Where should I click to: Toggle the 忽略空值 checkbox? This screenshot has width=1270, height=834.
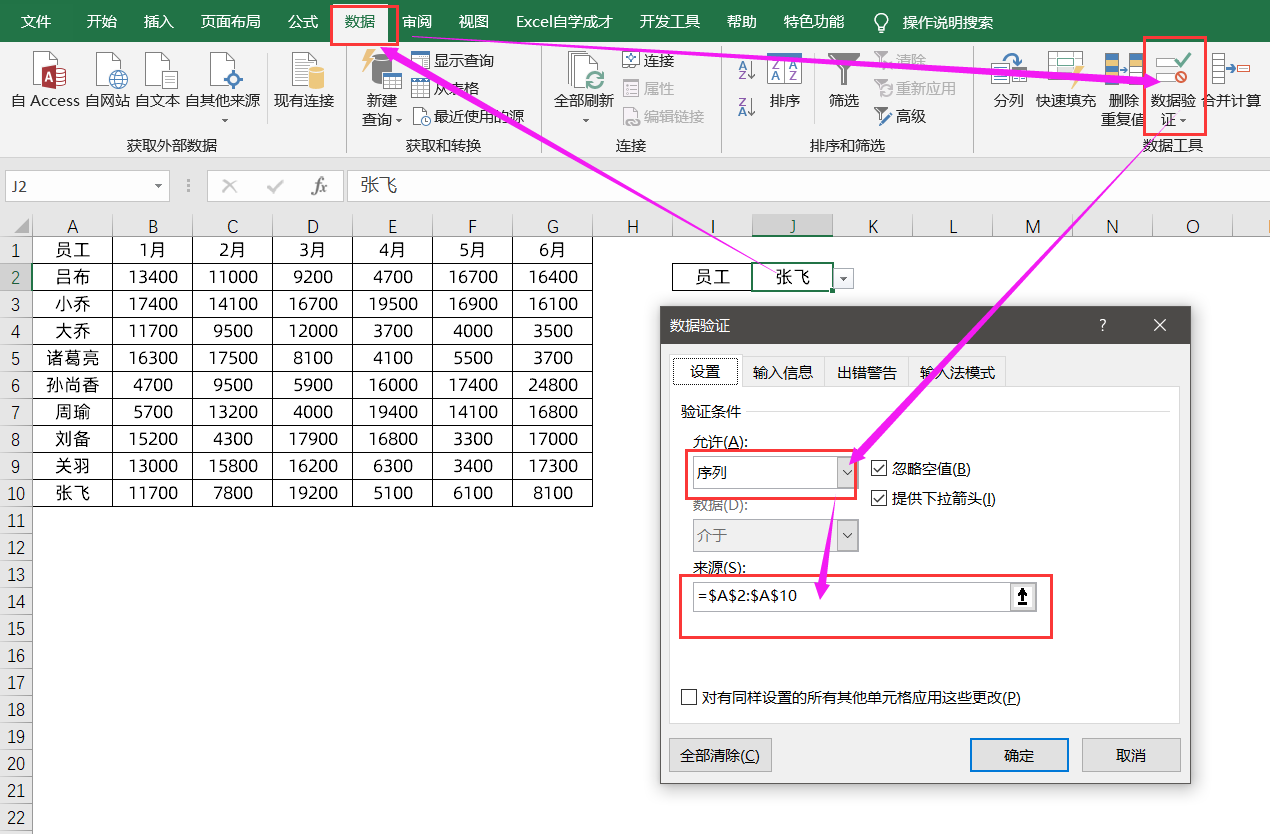click(x=879, y=469)
